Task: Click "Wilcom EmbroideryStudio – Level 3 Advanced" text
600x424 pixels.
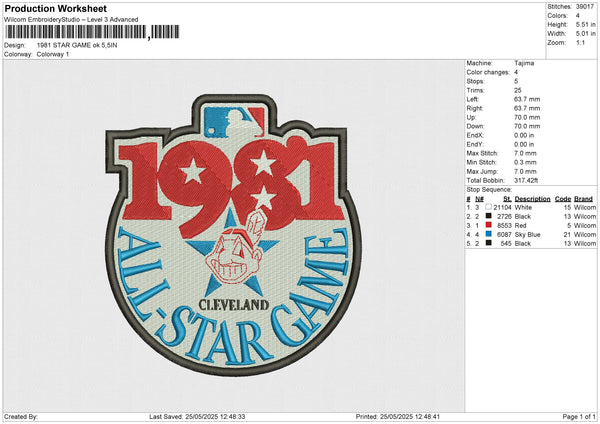Action: click(x=71, y=20)
